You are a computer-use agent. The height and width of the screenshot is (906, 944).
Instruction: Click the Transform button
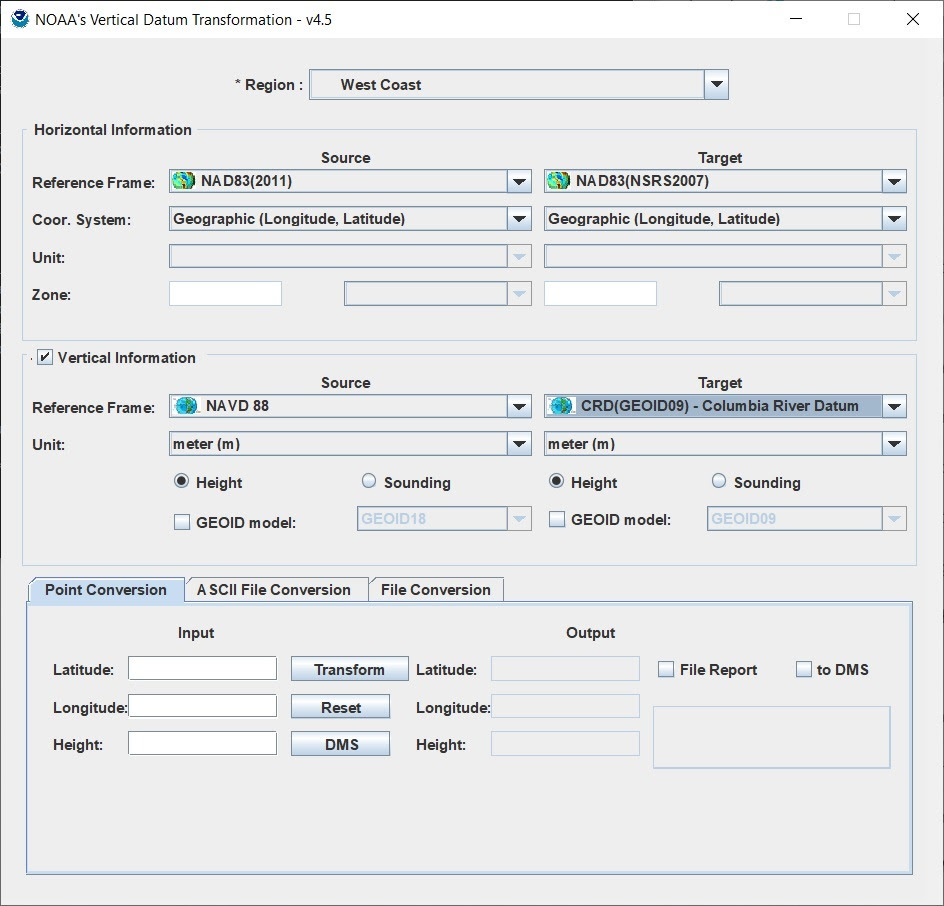[349, 669]
